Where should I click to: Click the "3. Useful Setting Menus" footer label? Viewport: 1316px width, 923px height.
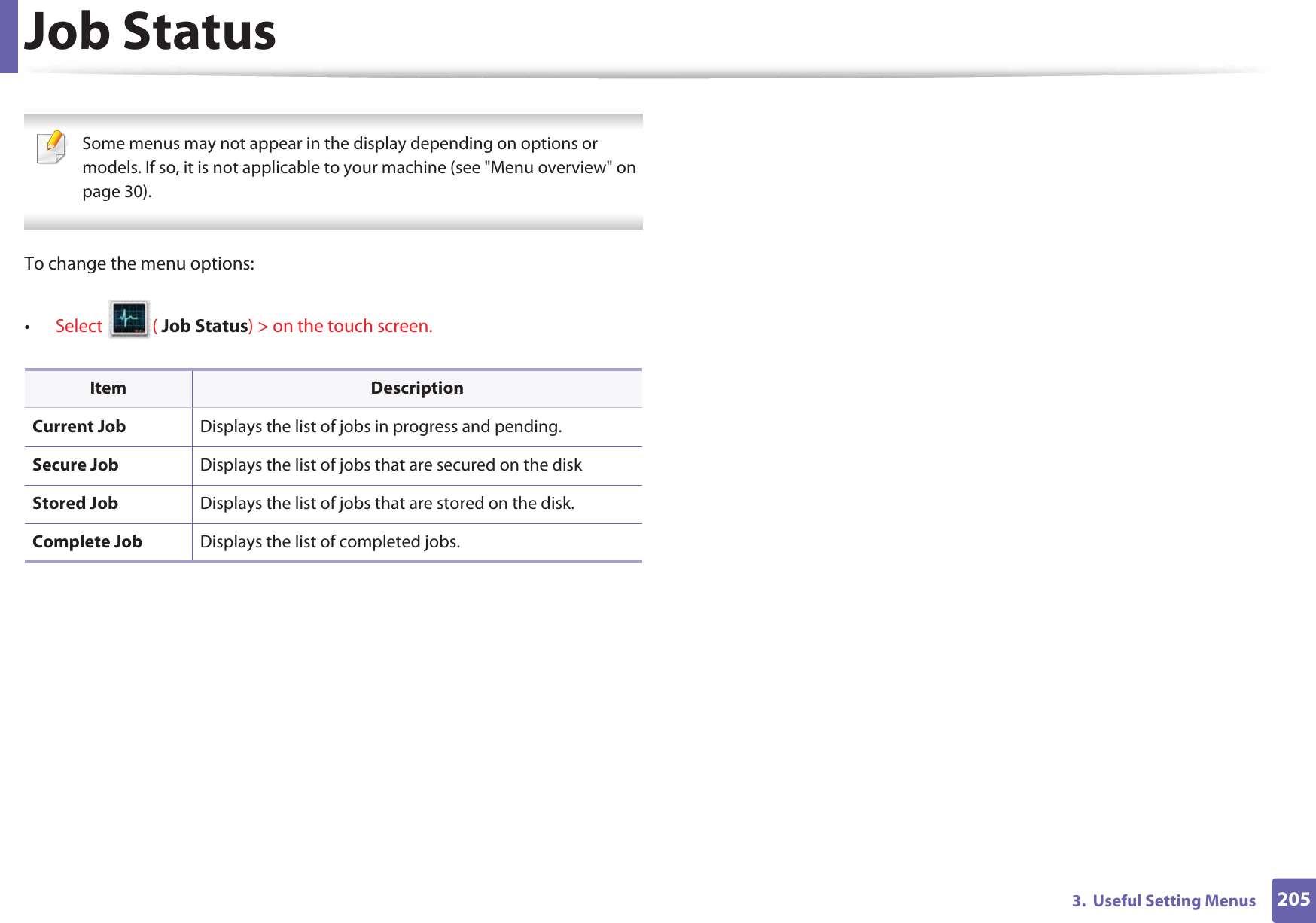click(x=1164, y=901)
